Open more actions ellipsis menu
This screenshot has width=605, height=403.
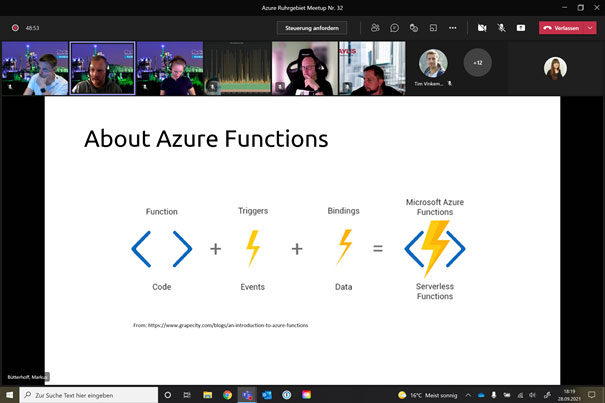point(453,28)
